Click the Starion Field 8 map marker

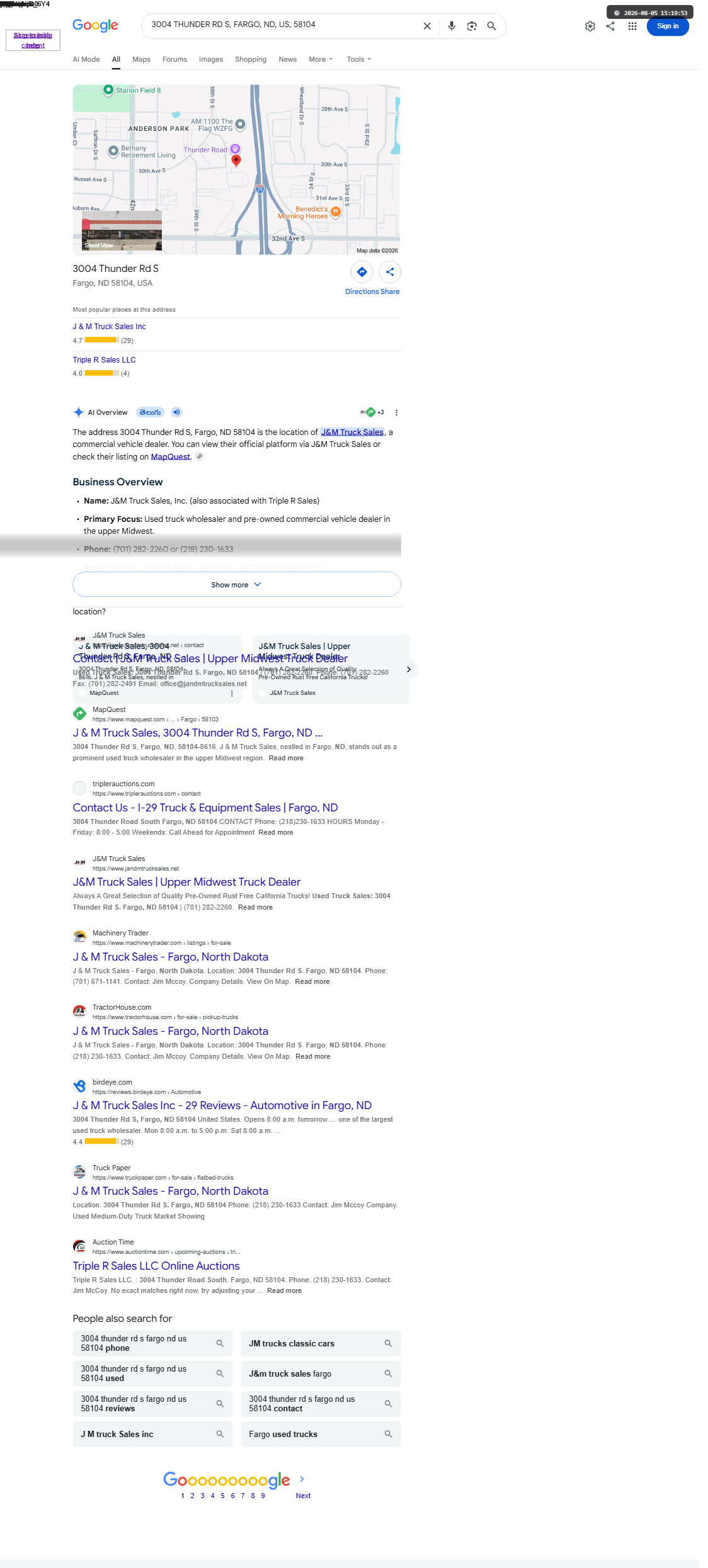point(108,90)
